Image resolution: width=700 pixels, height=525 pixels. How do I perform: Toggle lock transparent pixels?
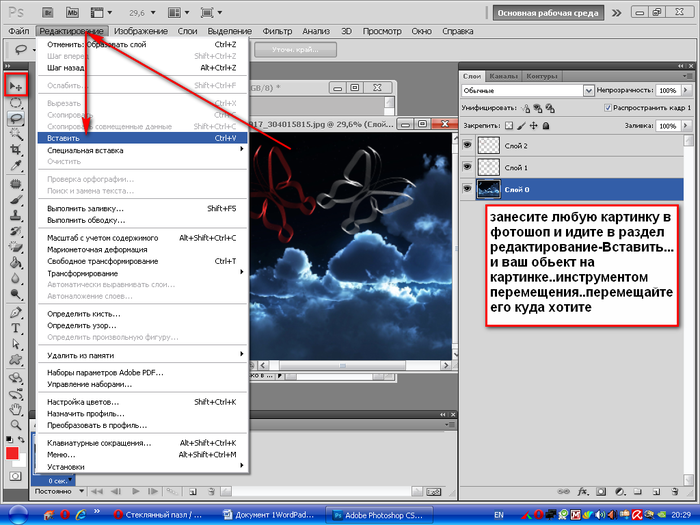click(x=509, y=126)
